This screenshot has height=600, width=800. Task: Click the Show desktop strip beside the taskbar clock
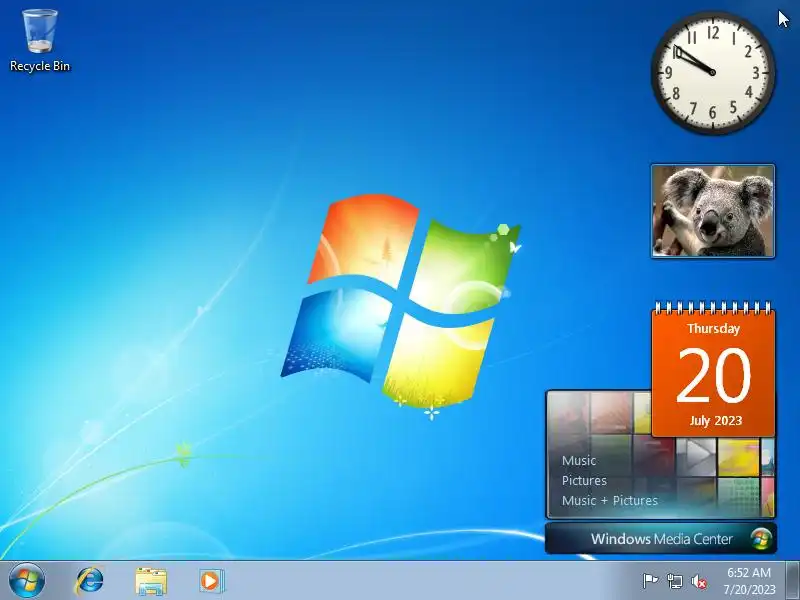point(793,581)
